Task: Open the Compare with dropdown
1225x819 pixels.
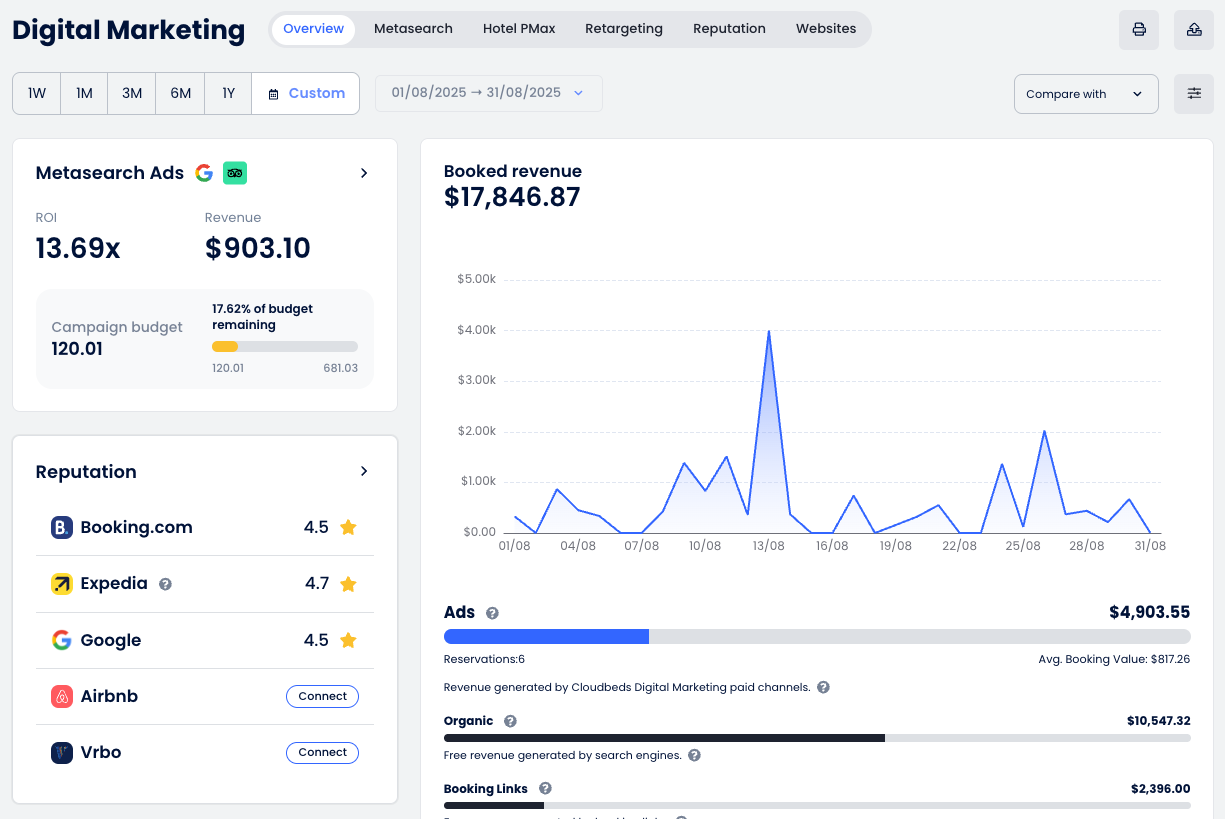Action: (x=1085, y=94)
